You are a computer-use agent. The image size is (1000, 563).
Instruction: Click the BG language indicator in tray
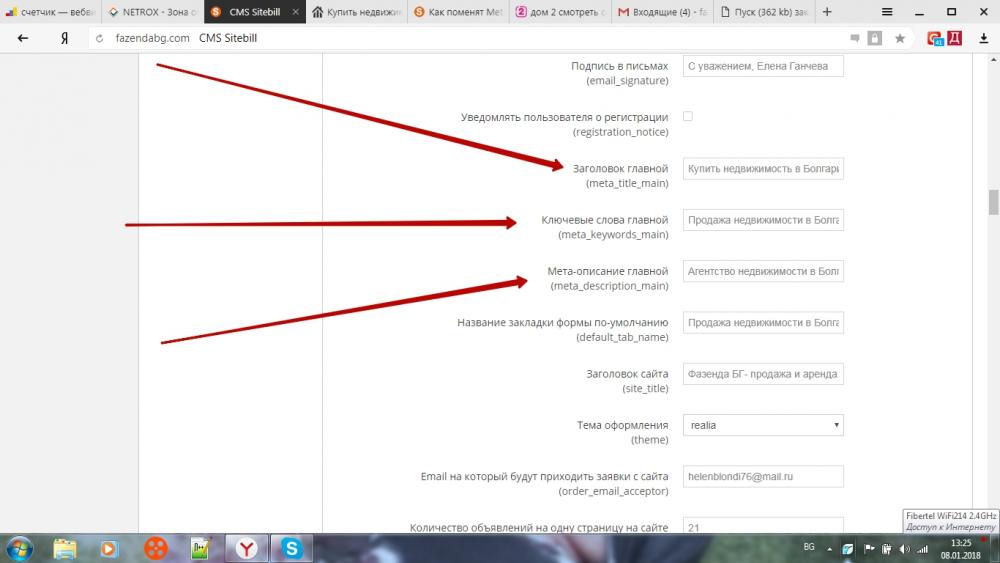pyautogui.click(x=809, y=547)
